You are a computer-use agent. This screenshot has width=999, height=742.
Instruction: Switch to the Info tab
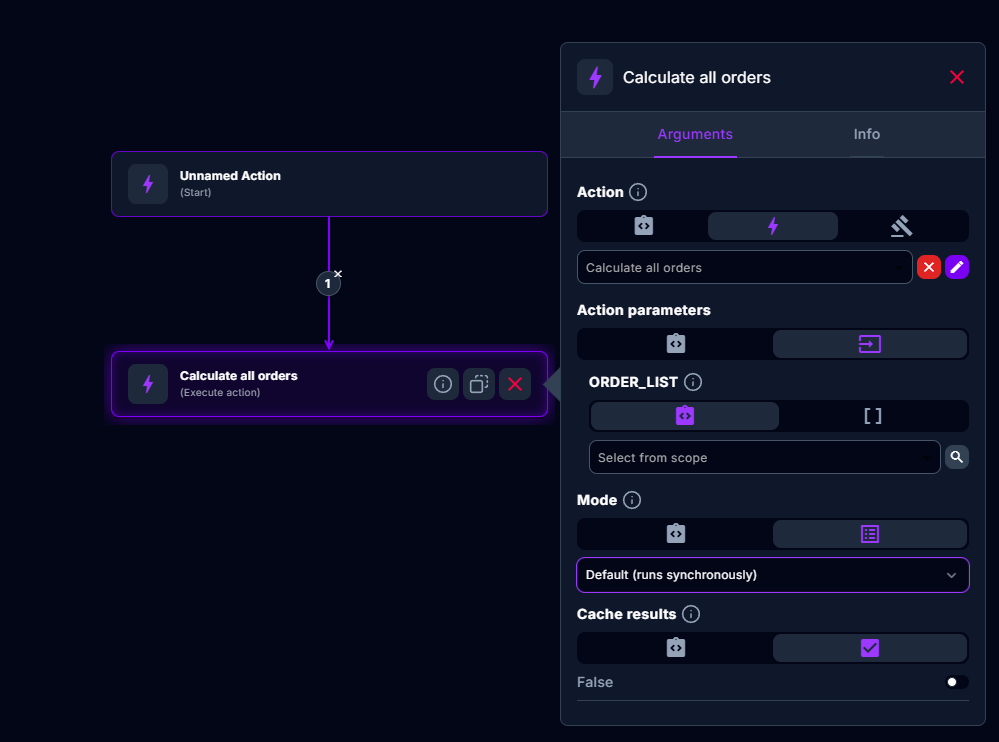pos(866,134)
